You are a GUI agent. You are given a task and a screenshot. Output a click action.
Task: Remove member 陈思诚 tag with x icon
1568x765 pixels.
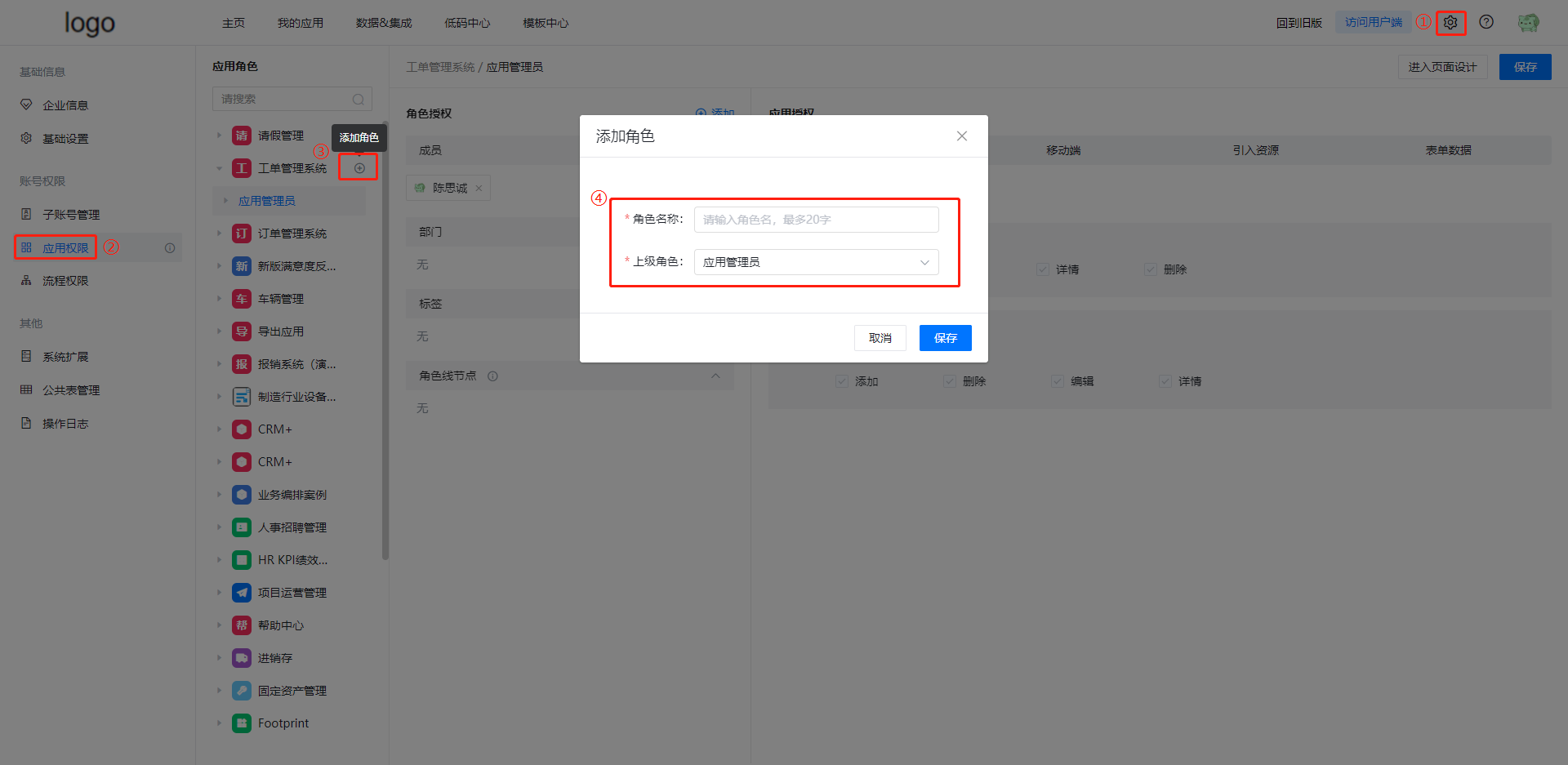pyautogui.click(x=479, y=189)
